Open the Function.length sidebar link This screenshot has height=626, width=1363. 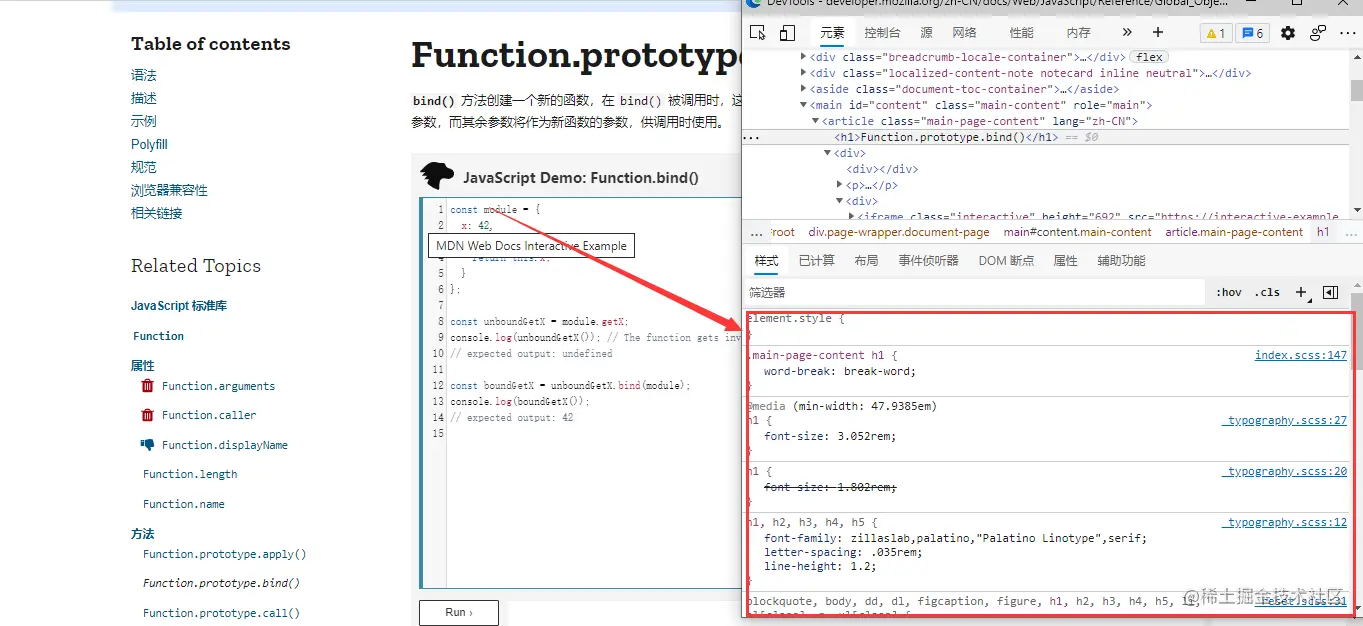[x=190, y=474]
